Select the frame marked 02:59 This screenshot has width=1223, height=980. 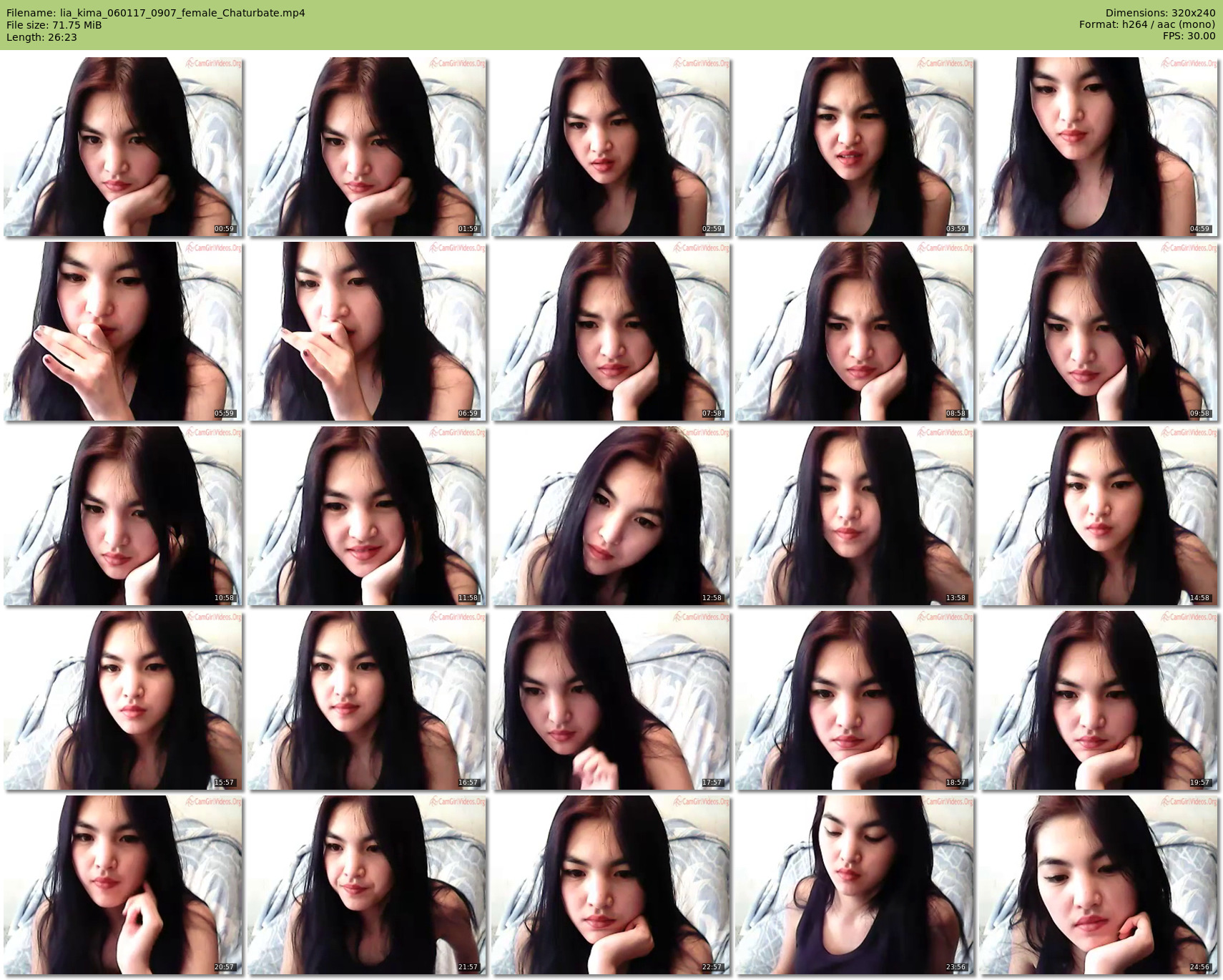pos(611,147)
